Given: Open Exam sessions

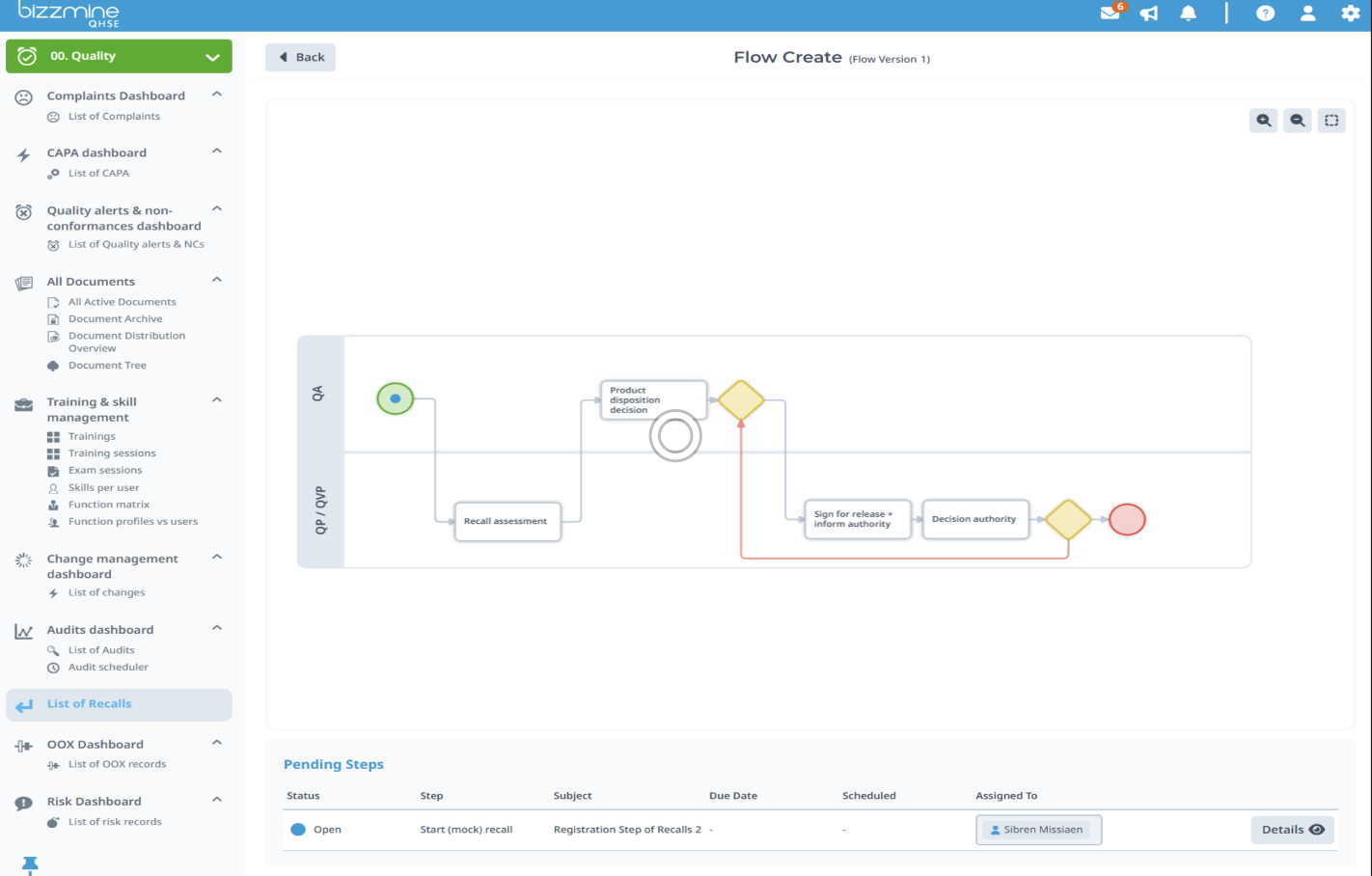Looking at the screenshot, I should point(105,471).
